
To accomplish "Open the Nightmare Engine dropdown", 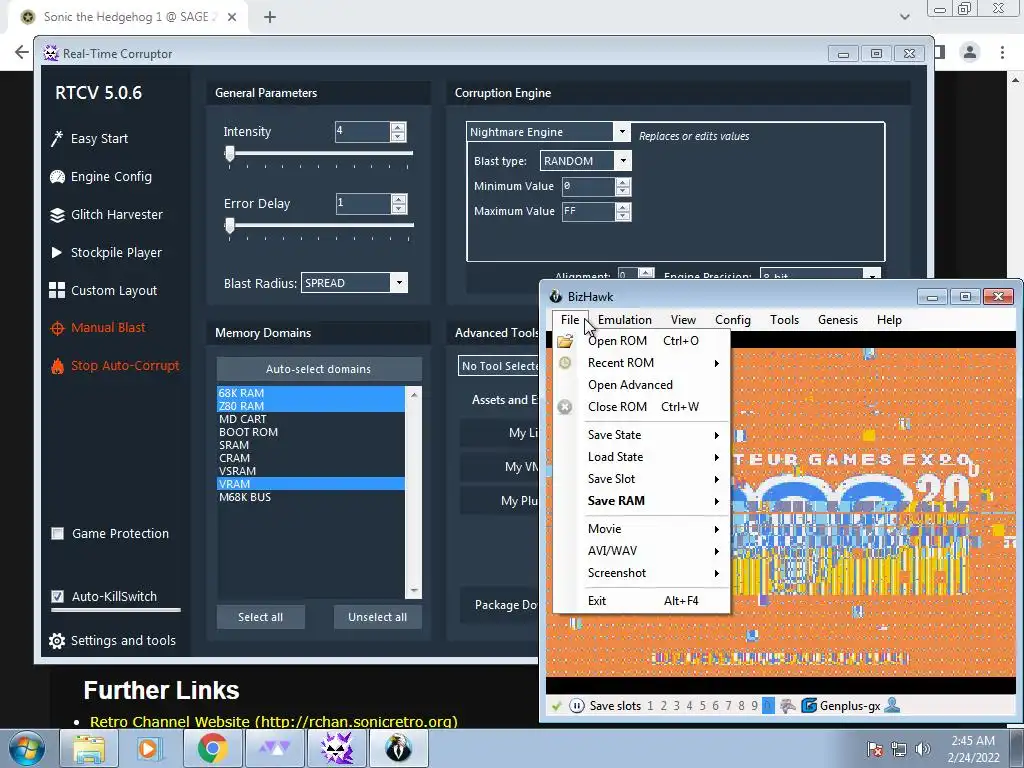I will pos(622,132).
